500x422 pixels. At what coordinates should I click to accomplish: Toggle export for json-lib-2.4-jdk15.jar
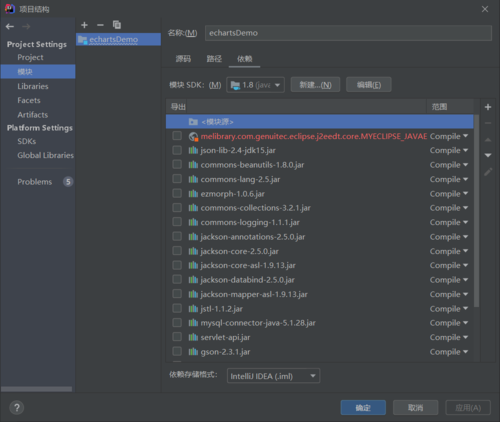click(177, 150)
